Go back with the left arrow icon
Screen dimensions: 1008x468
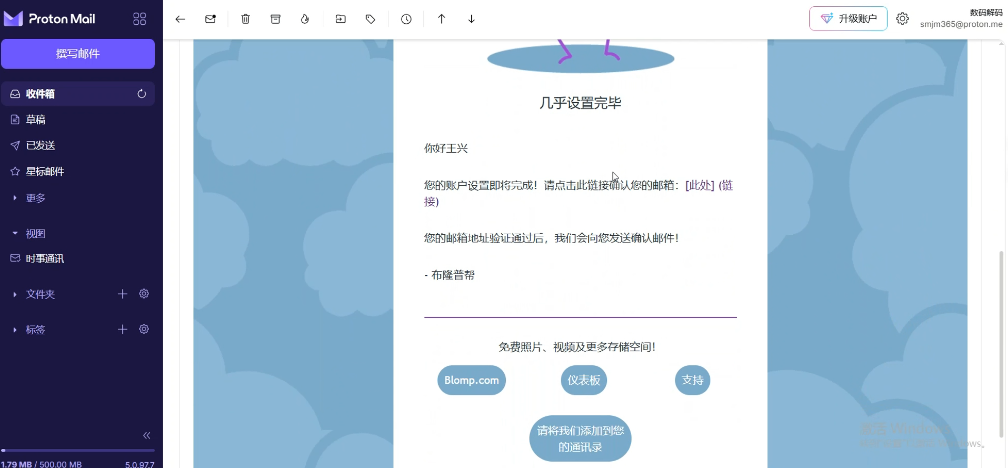tap(180, 19)
